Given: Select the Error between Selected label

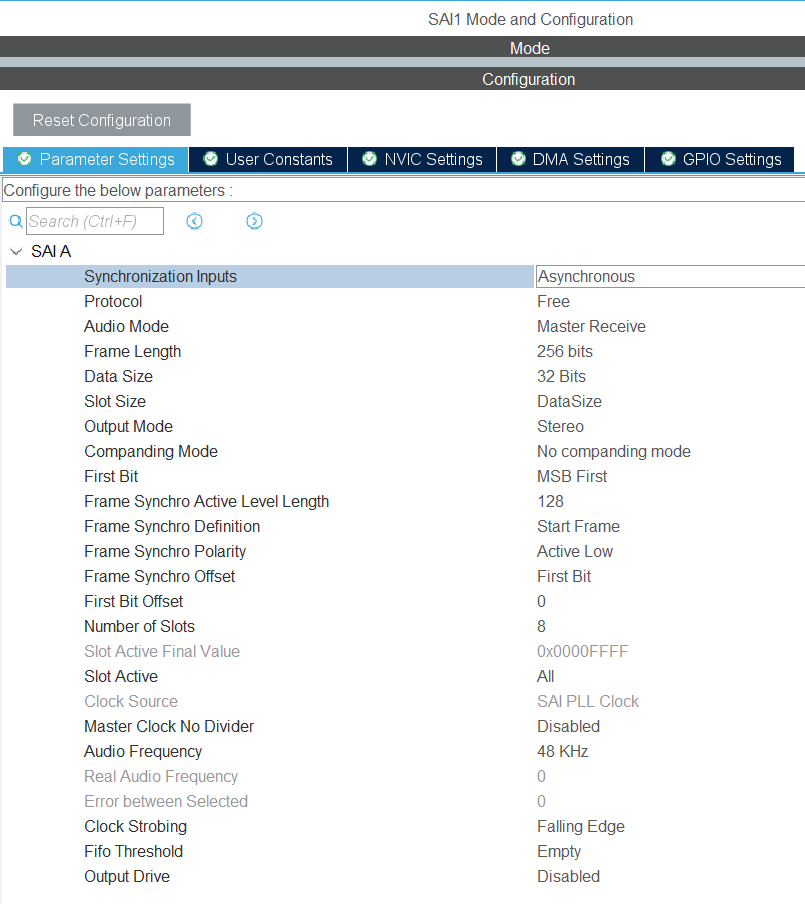Looking at the screenshot, I should point(165,801).
